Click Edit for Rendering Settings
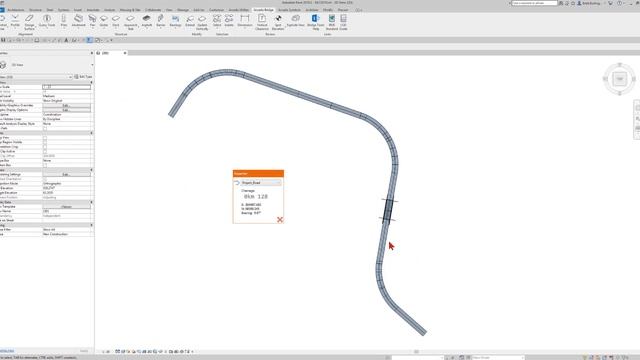The height and width of the screenshot is (360, 640). 67,174
